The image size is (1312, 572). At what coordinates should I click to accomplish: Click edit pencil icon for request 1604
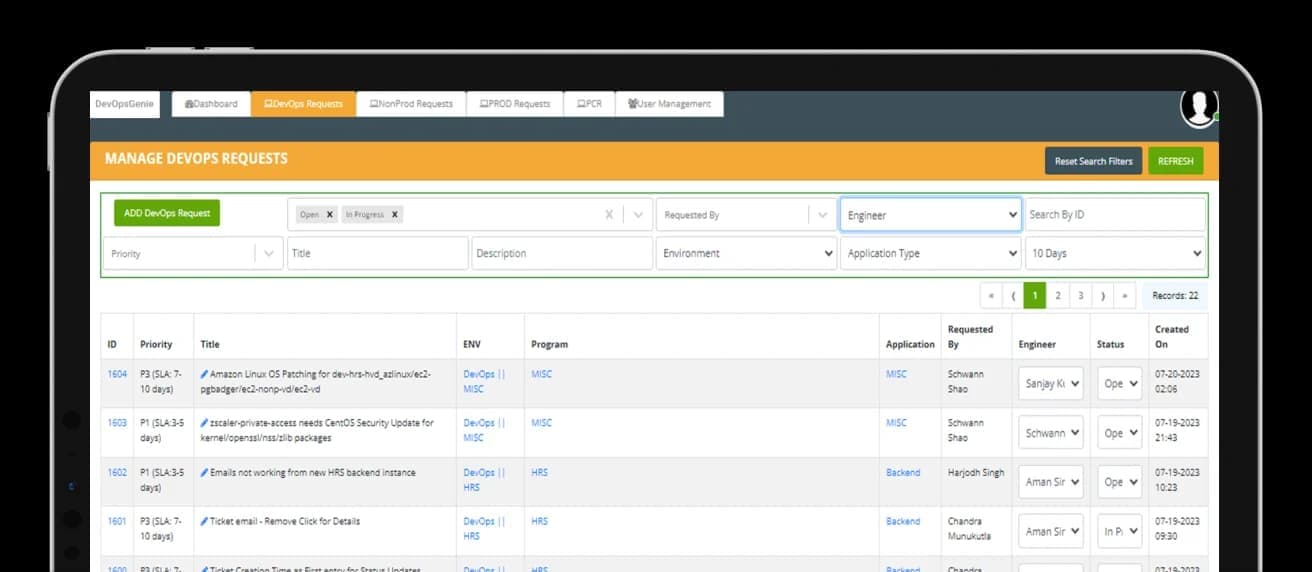[204, 374]
